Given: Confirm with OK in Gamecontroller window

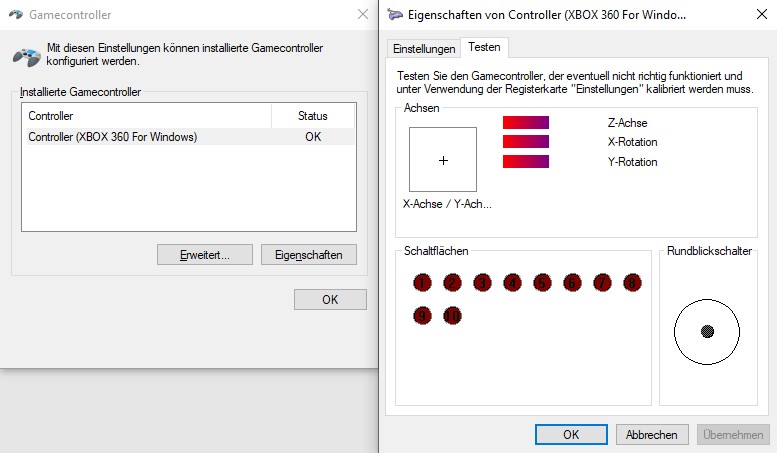Looking at the screenshot, I should click(331, 299).
